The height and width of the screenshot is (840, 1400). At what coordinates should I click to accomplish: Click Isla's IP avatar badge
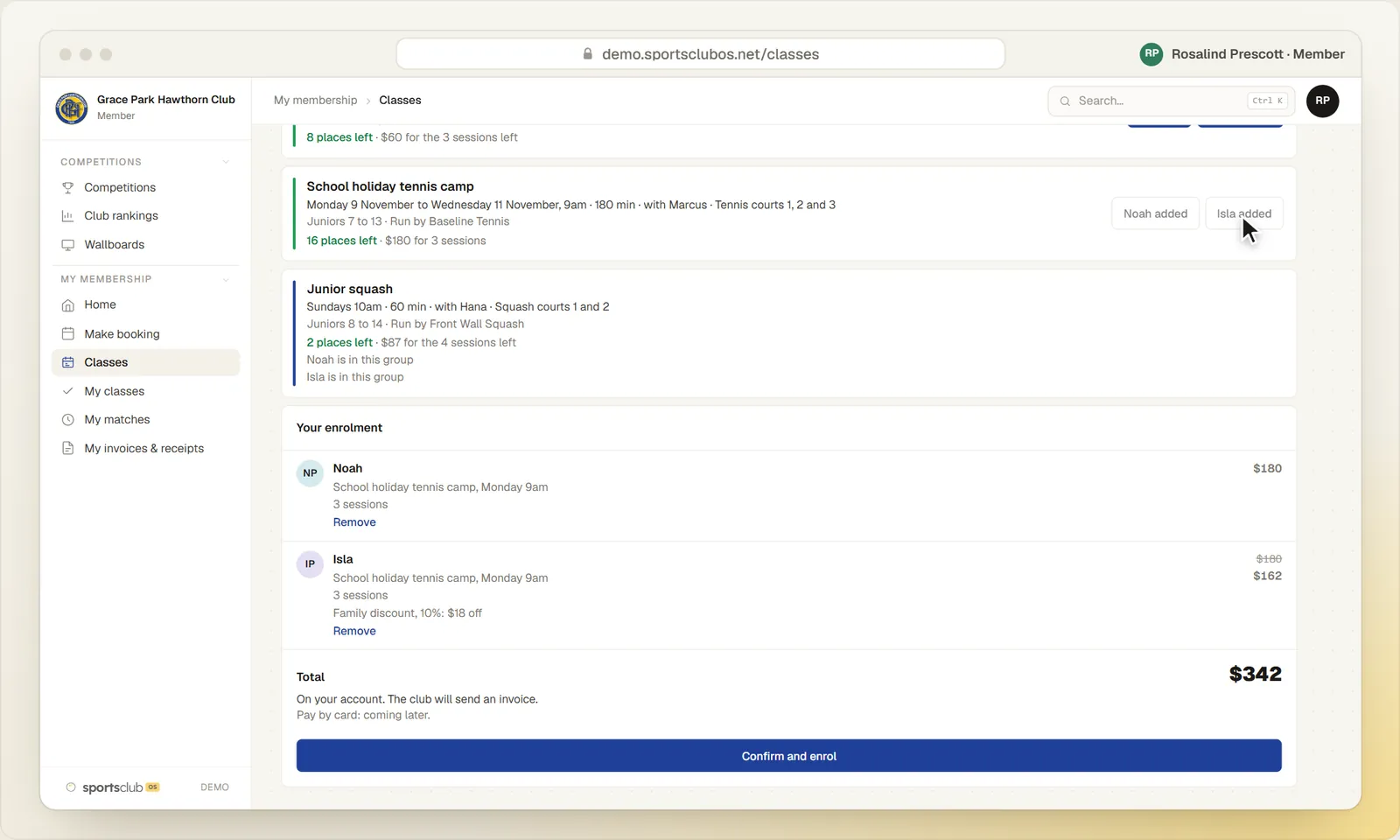coord(310,564)
